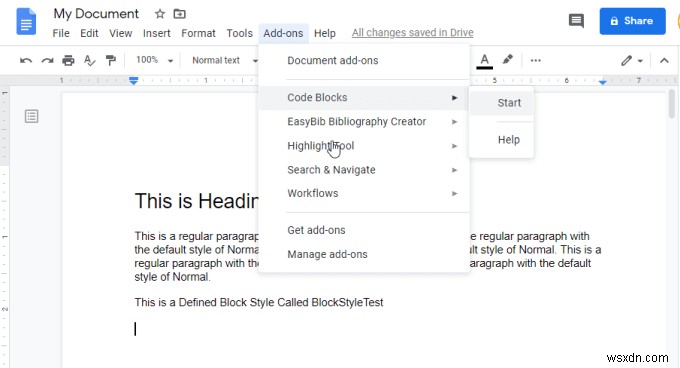Click the left indent ruler marker

click(x=134, y=81)
